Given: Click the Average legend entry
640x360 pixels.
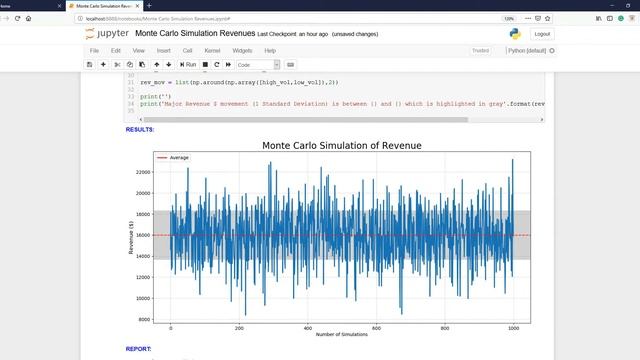Looking at the screenshot, I should tap(173, 158).
